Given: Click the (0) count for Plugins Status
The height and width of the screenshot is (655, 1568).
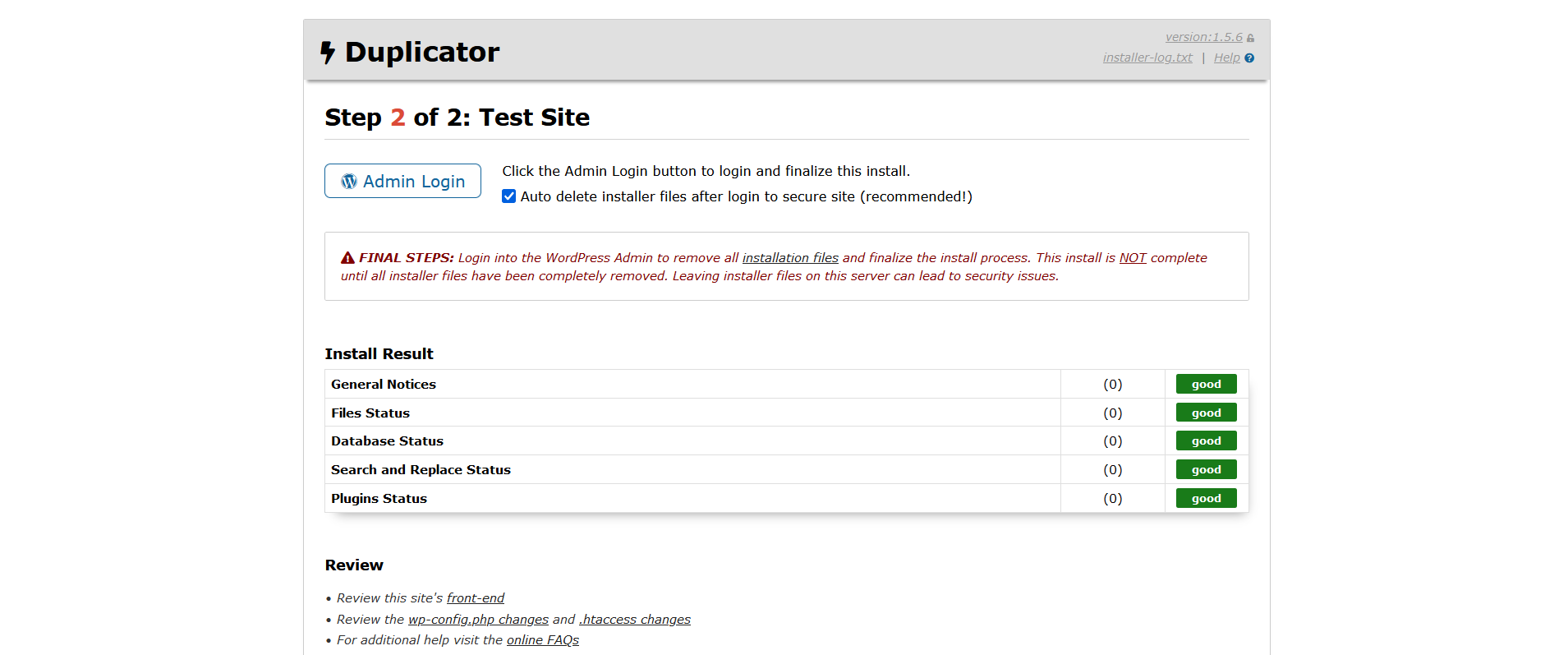Looking at the screenshot, I should (1112, 499).
